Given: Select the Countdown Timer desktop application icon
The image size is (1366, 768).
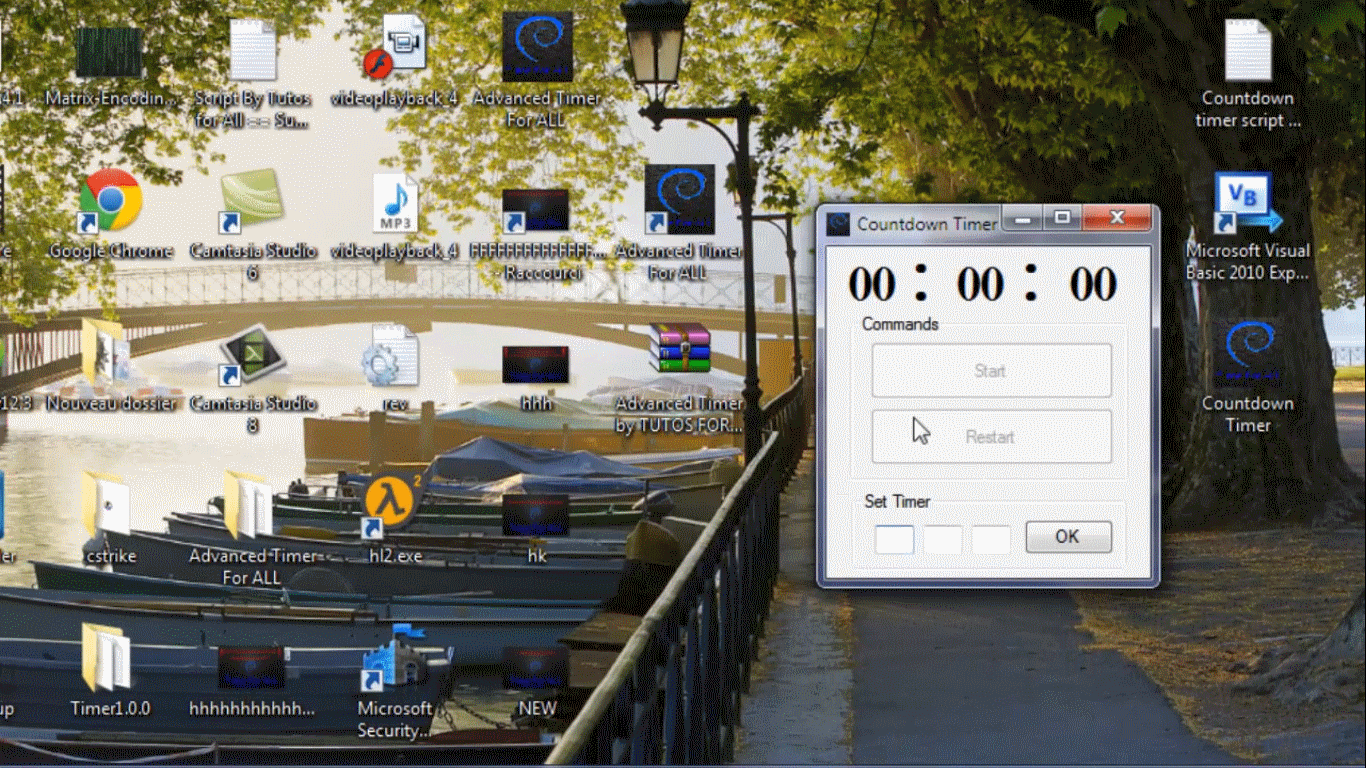Looking at the screenshot, I should (x=1248, y=354).
